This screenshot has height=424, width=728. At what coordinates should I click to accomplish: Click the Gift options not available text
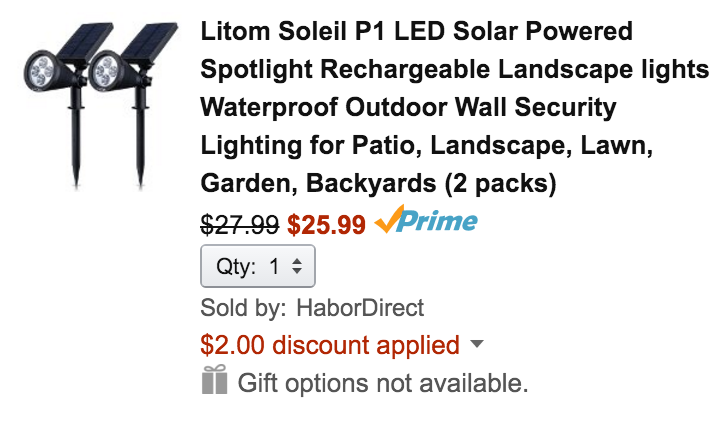pos(382,382)
